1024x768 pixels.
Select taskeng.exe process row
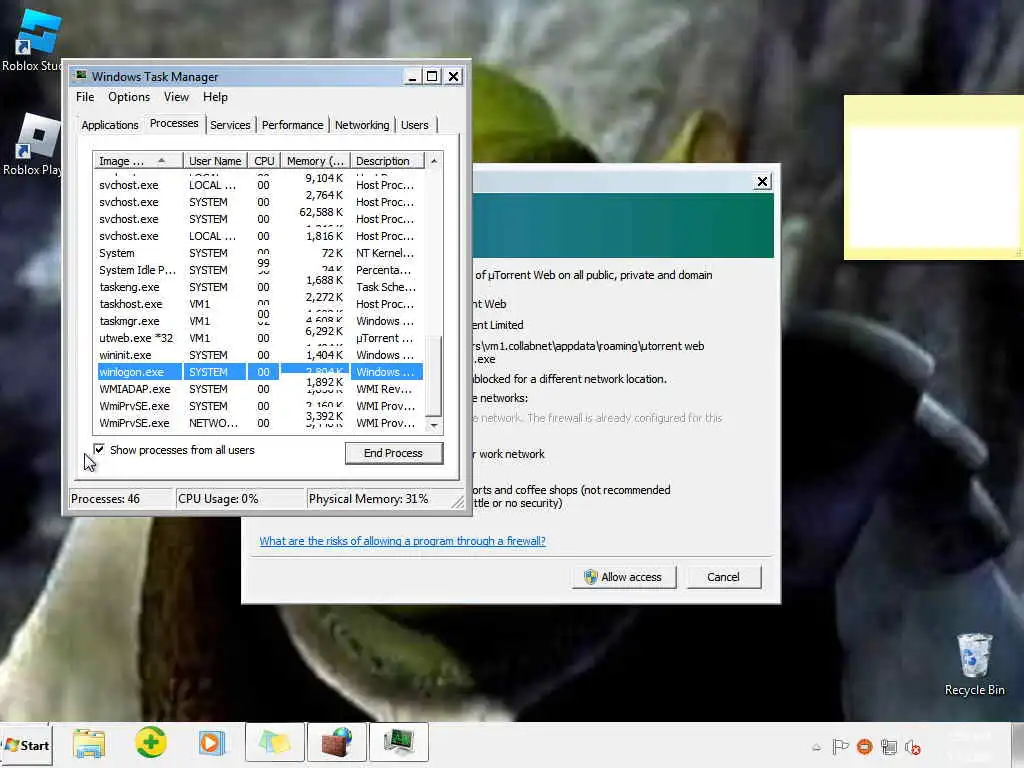pos(261,287)
